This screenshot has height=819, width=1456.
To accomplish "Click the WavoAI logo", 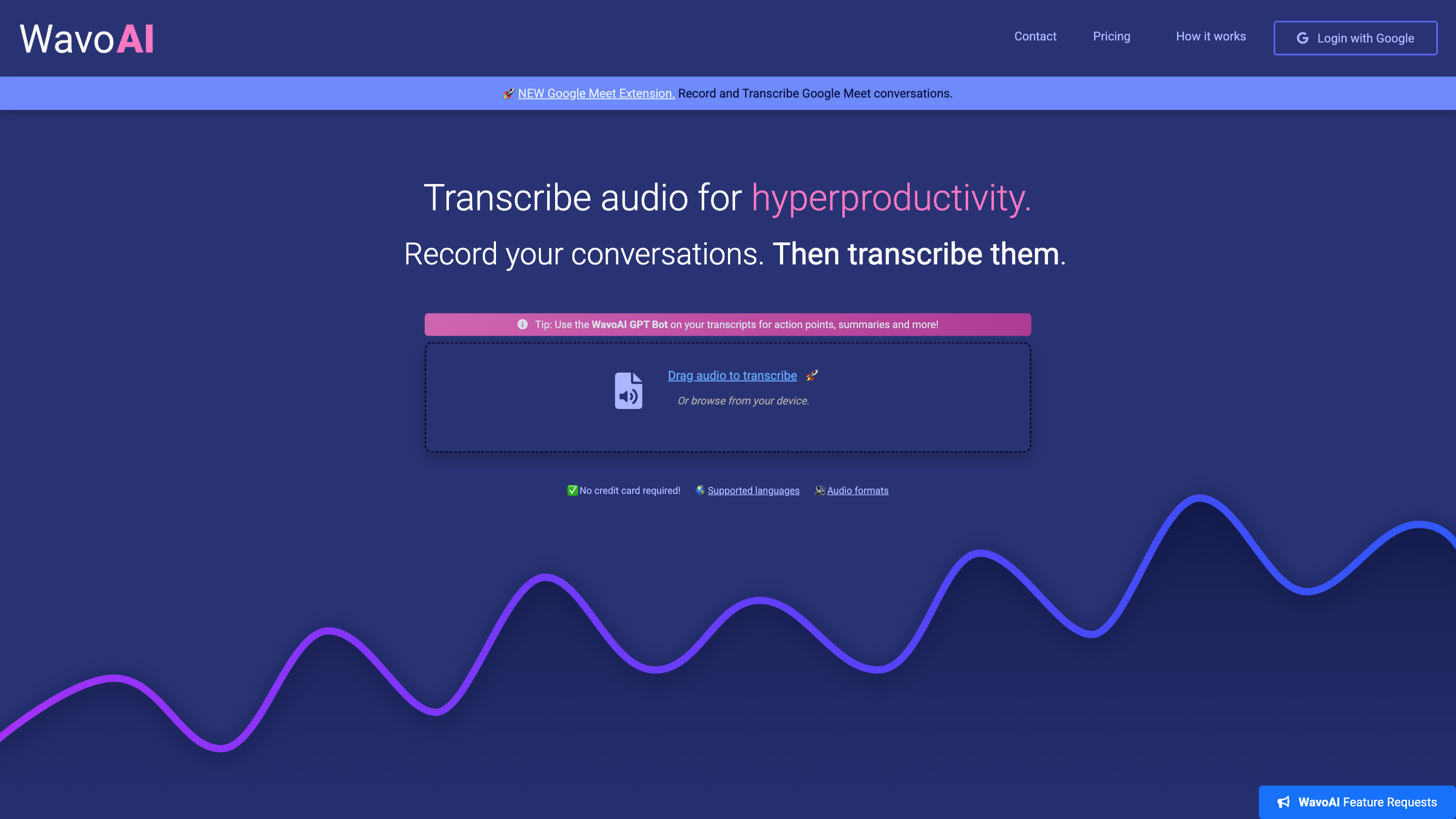I will click(x=86, y=38).
